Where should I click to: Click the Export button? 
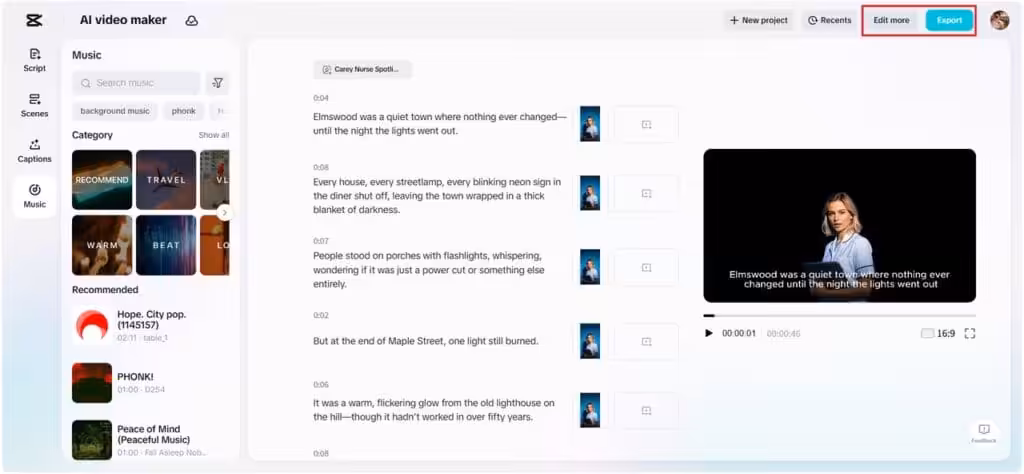point(948,20)
